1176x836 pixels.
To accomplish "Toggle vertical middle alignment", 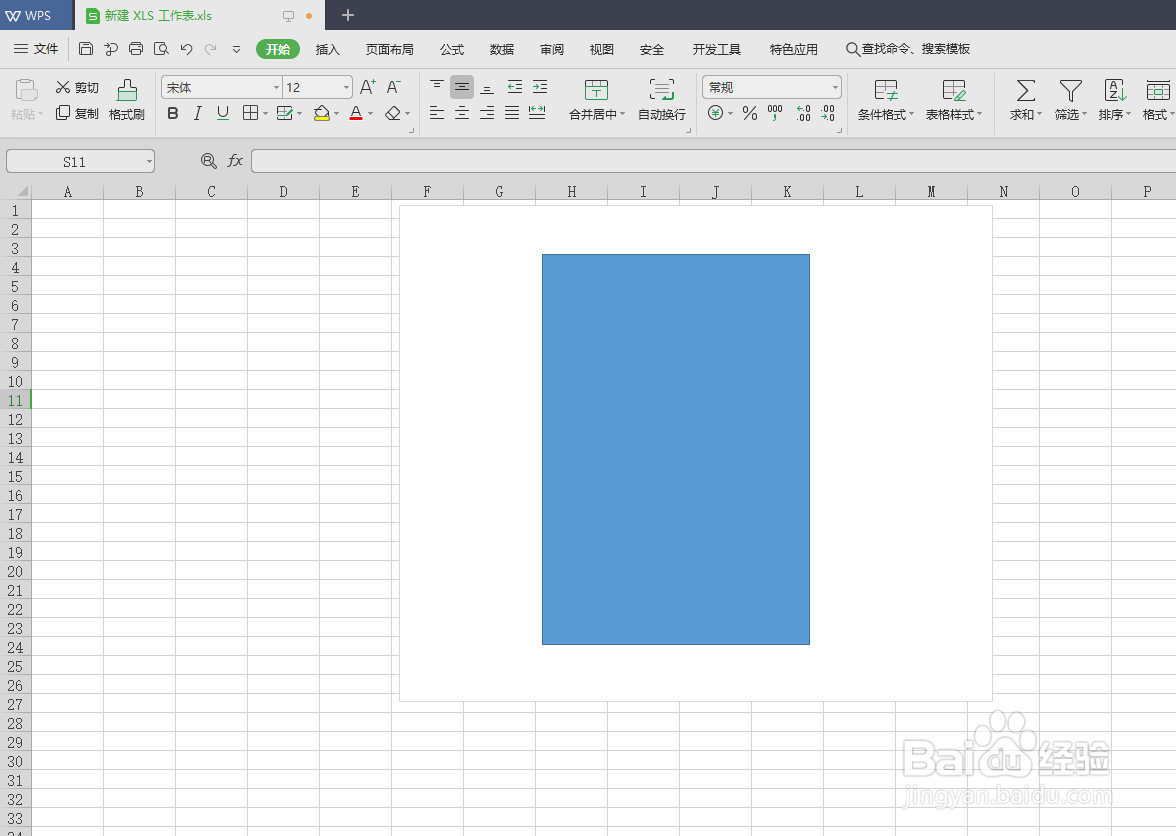I will [x=462, y=87].
